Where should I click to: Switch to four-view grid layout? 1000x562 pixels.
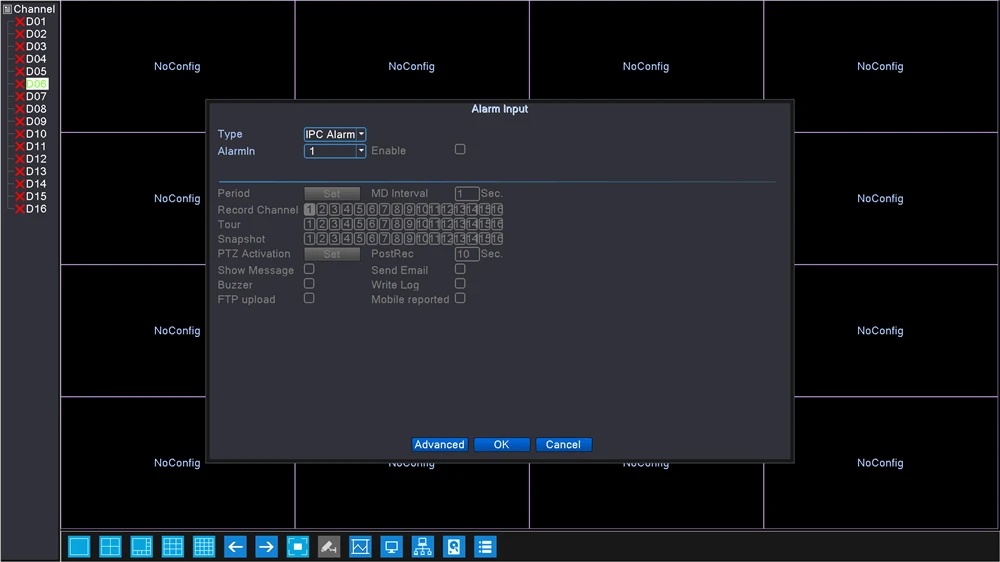[110, 547]
